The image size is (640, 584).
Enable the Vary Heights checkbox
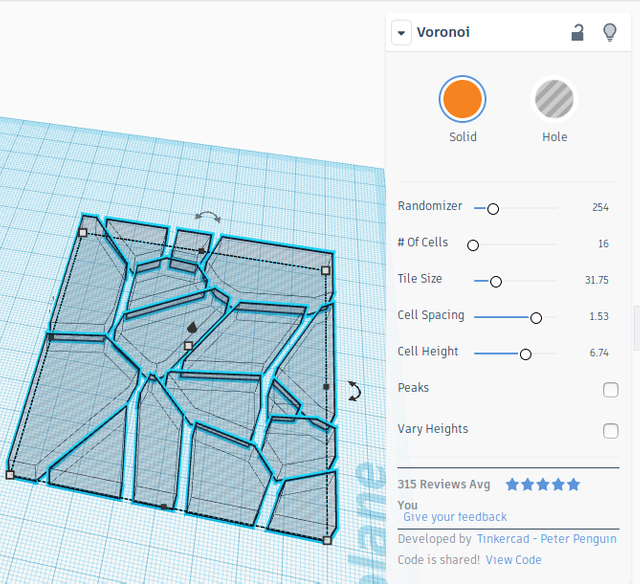(610, 431)
